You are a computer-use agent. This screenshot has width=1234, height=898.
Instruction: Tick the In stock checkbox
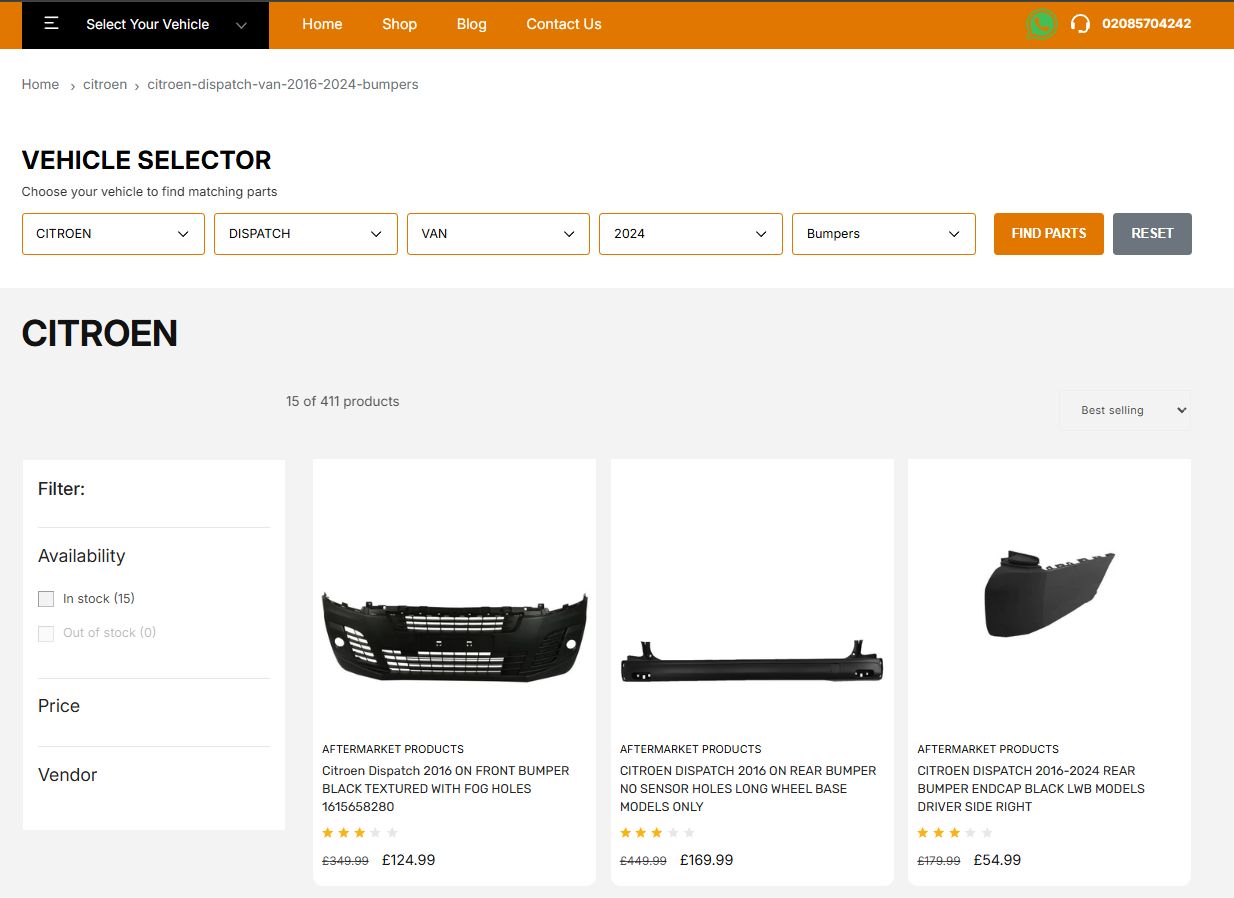click(46, 599)
